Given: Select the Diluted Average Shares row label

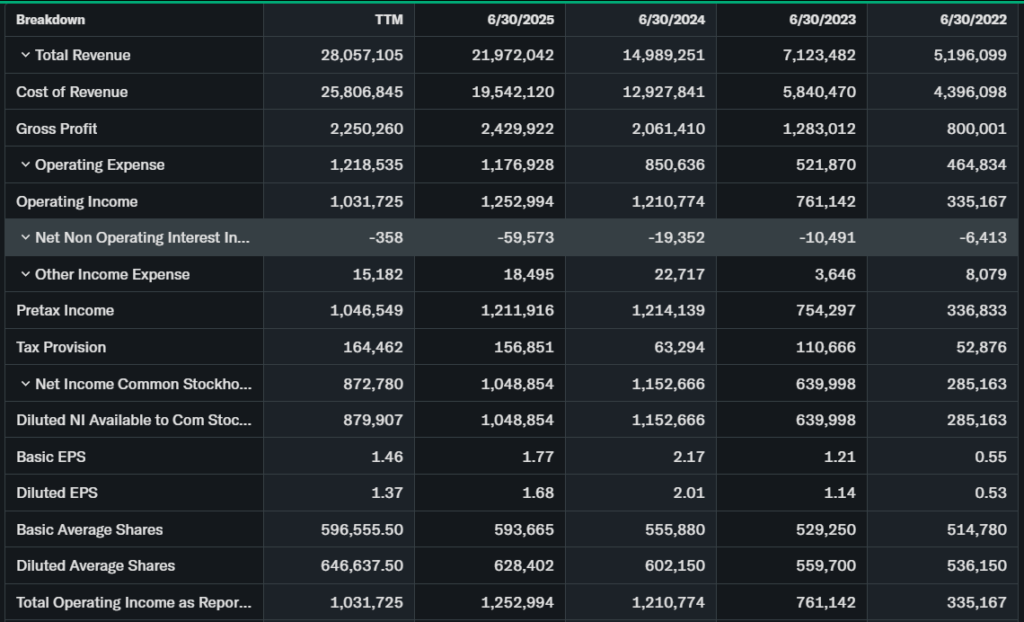Looking at the screenshot, I should pyautogui.click(x=95, y=566).
